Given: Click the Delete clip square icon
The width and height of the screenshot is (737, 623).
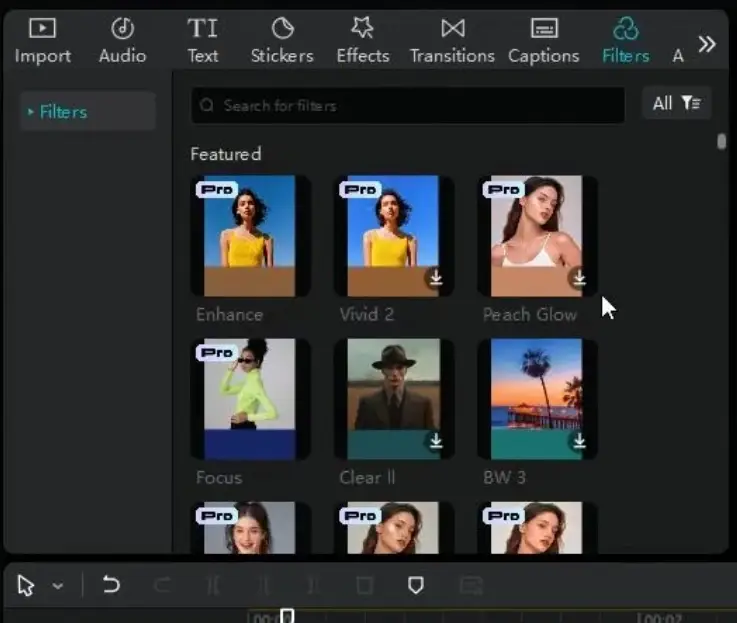Looking at the screenshot, I should [364, 585].
